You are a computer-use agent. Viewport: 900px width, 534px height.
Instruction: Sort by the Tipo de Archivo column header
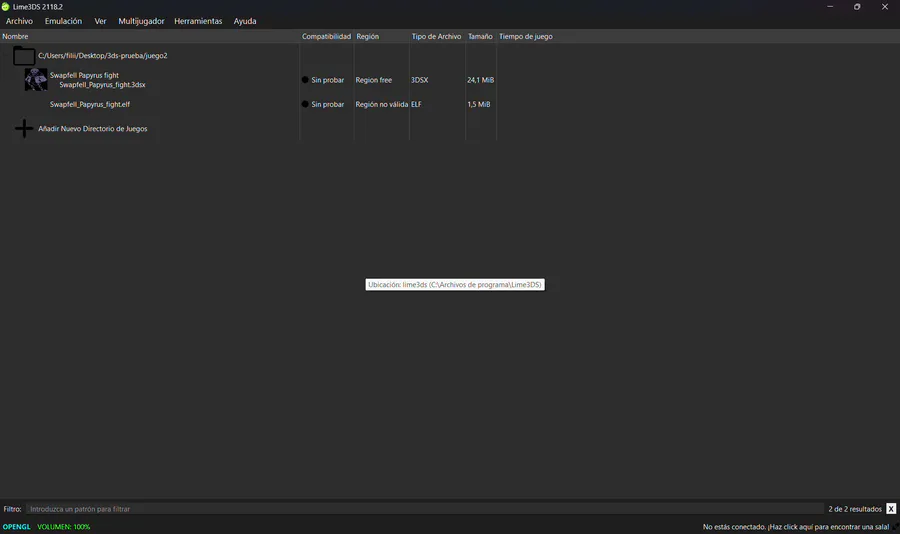tap(437, 36)
